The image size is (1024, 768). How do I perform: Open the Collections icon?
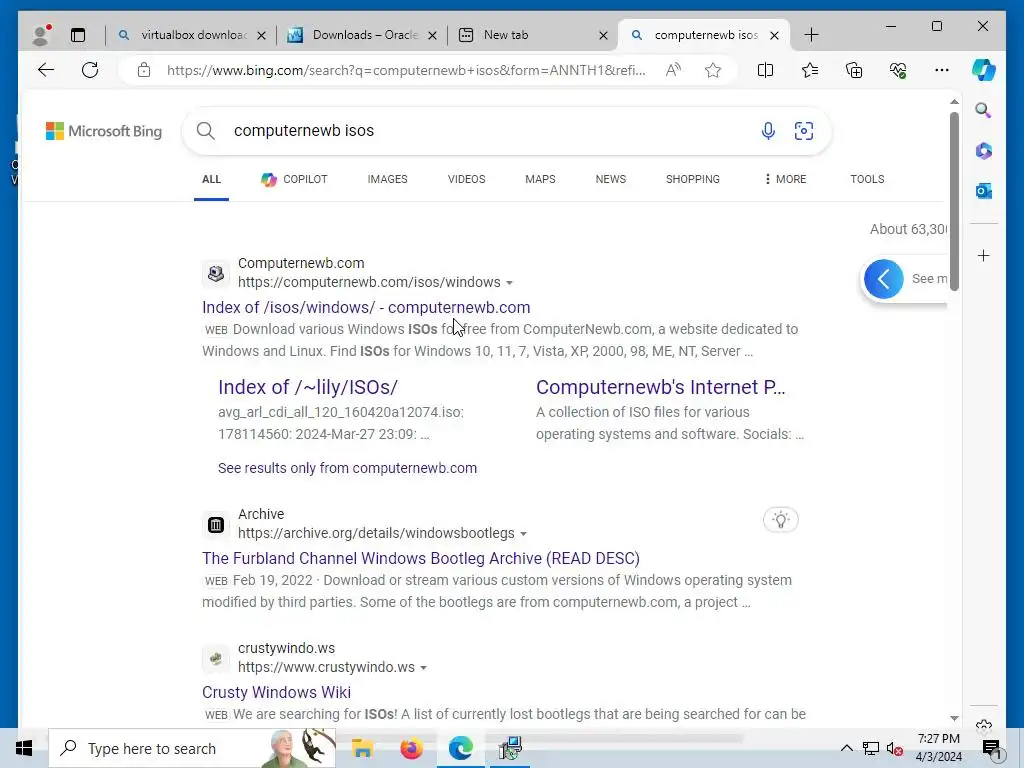tap(854, 70)
